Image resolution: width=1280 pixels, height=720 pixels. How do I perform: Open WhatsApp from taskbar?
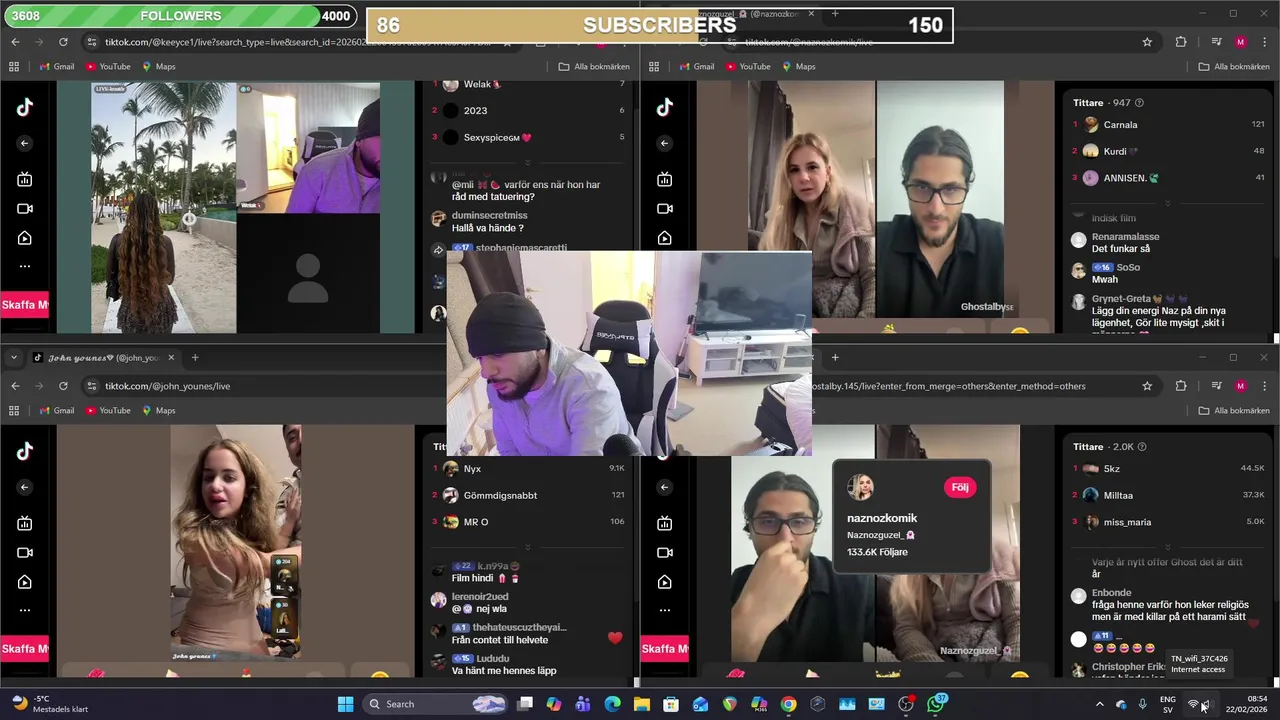click(935, 704)
